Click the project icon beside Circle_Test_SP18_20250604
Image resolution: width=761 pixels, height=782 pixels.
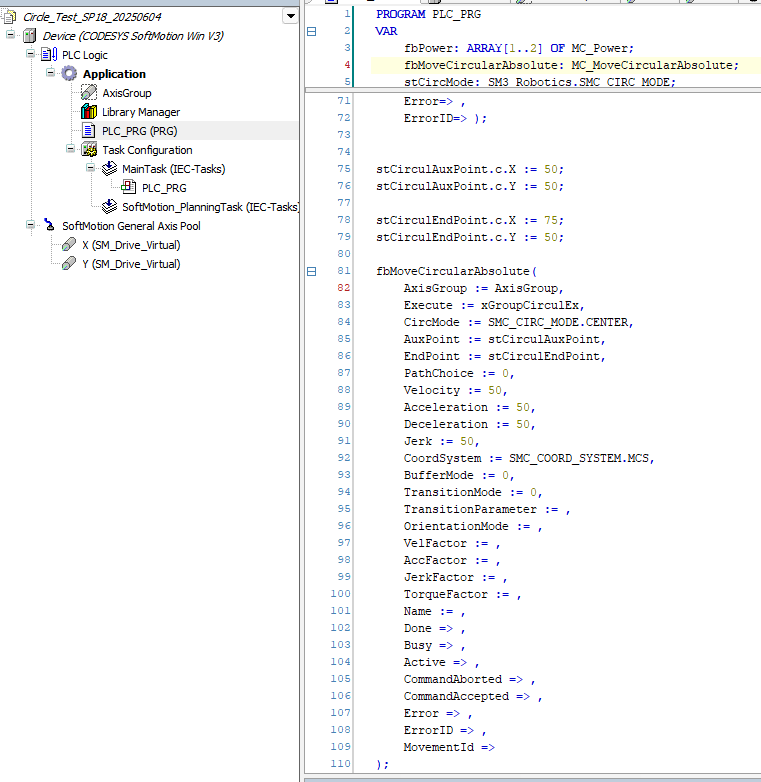(x=8, y=17)
